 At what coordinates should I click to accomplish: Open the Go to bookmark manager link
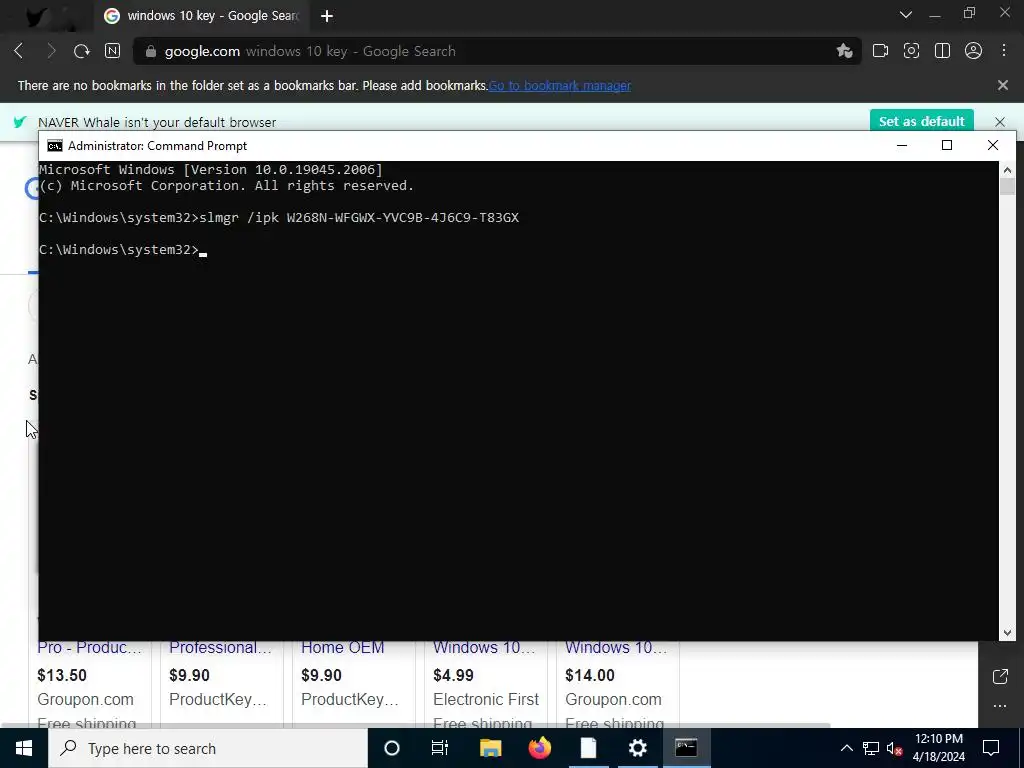coord(560,86)
